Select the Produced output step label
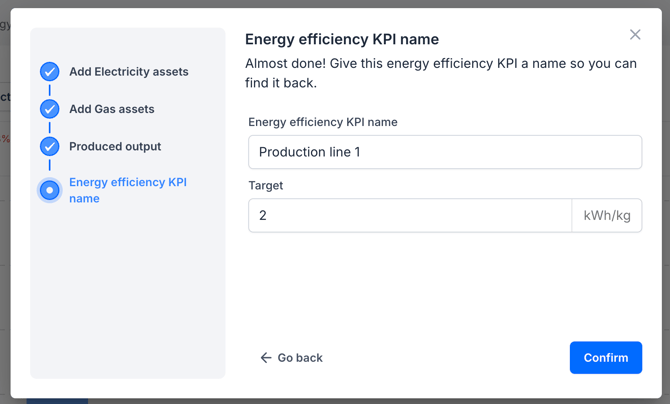 115,146
